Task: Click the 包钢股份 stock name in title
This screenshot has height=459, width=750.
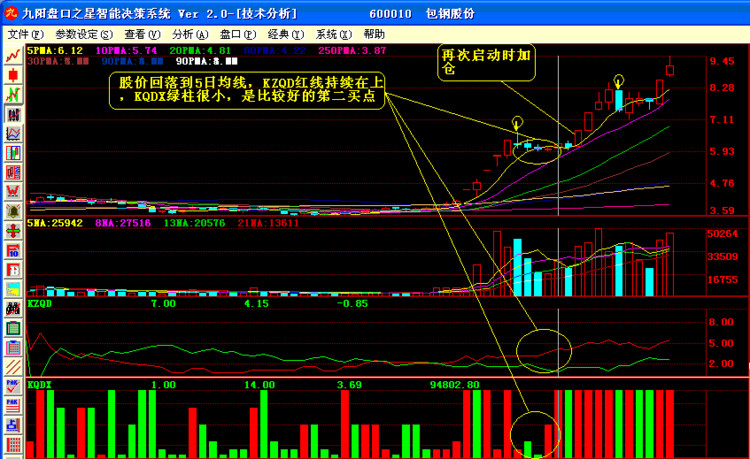Action: (x=450, y=14)
